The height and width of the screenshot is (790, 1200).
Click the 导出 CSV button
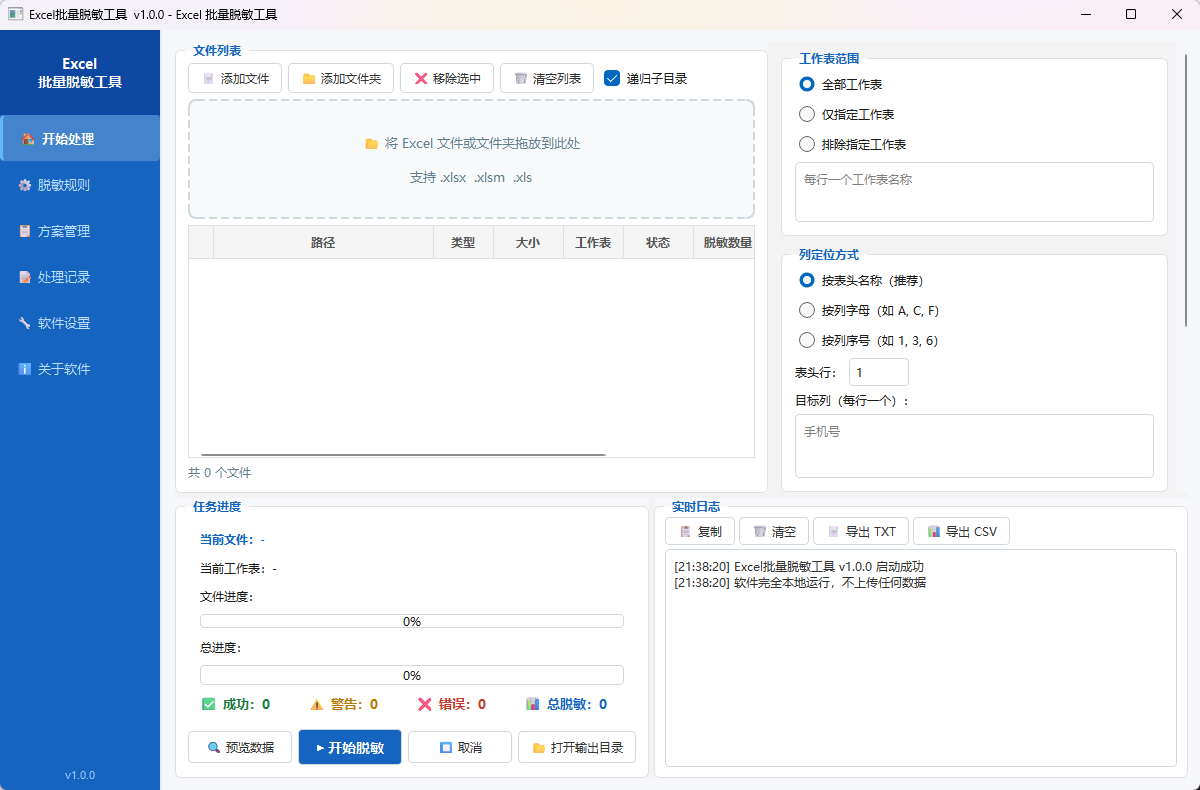pyautogui.click(x=961, y=532)
